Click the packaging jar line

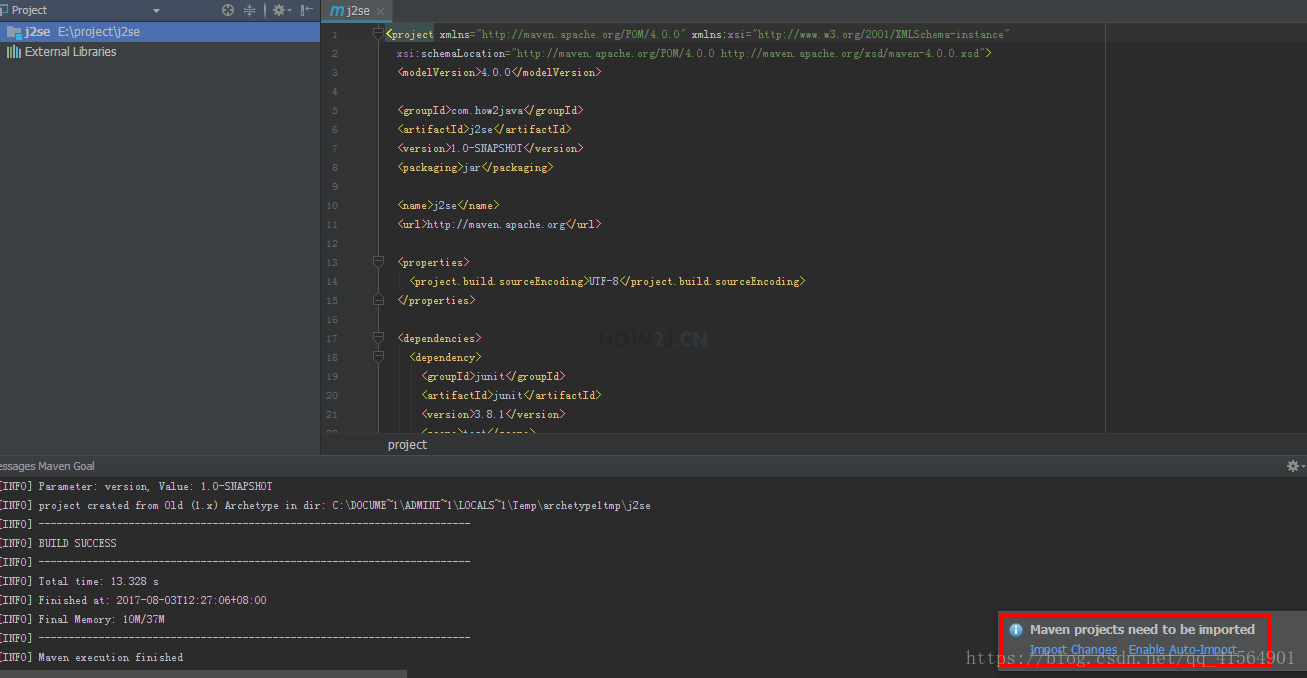(x=475, y=167)
